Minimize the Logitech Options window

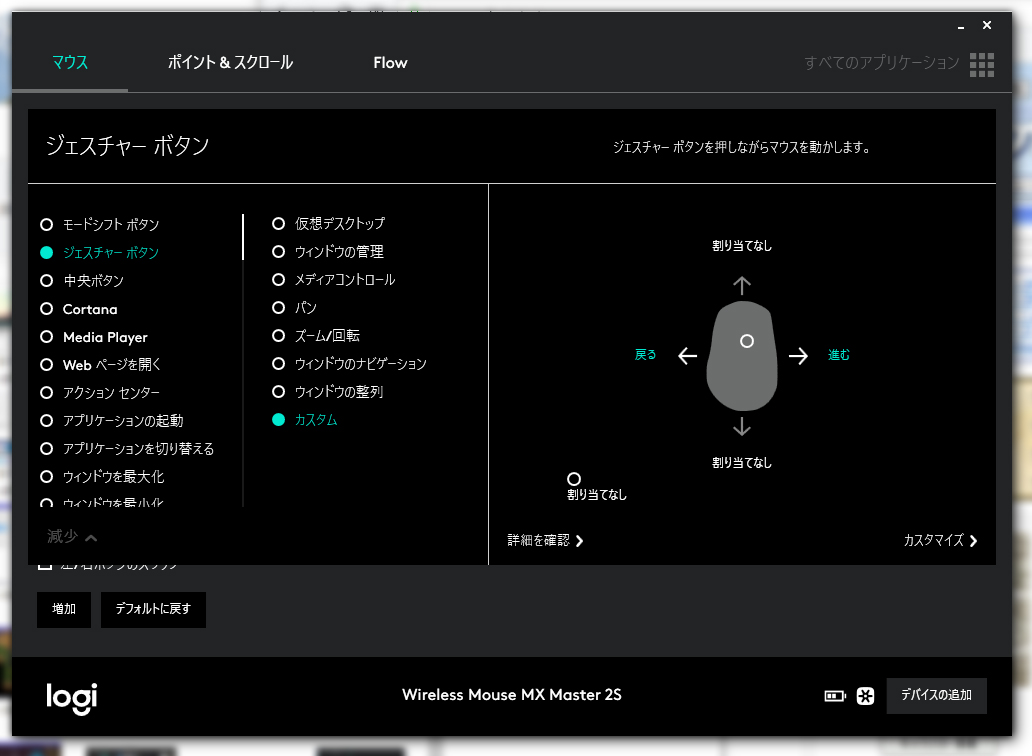(x=961, y=26)
